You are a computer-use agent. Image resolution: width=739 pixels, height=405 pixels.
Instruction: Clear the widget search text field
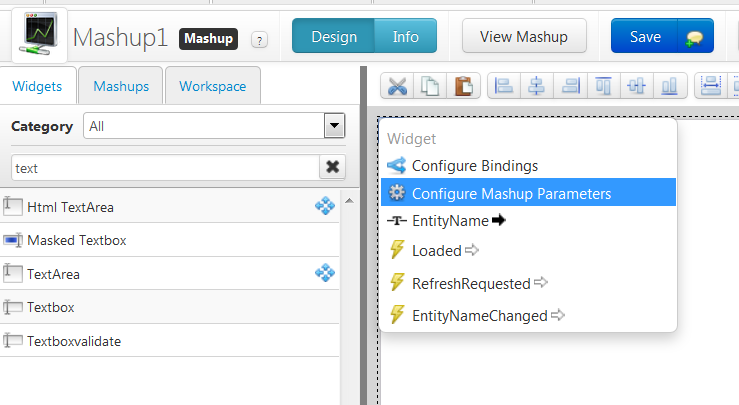332,166
